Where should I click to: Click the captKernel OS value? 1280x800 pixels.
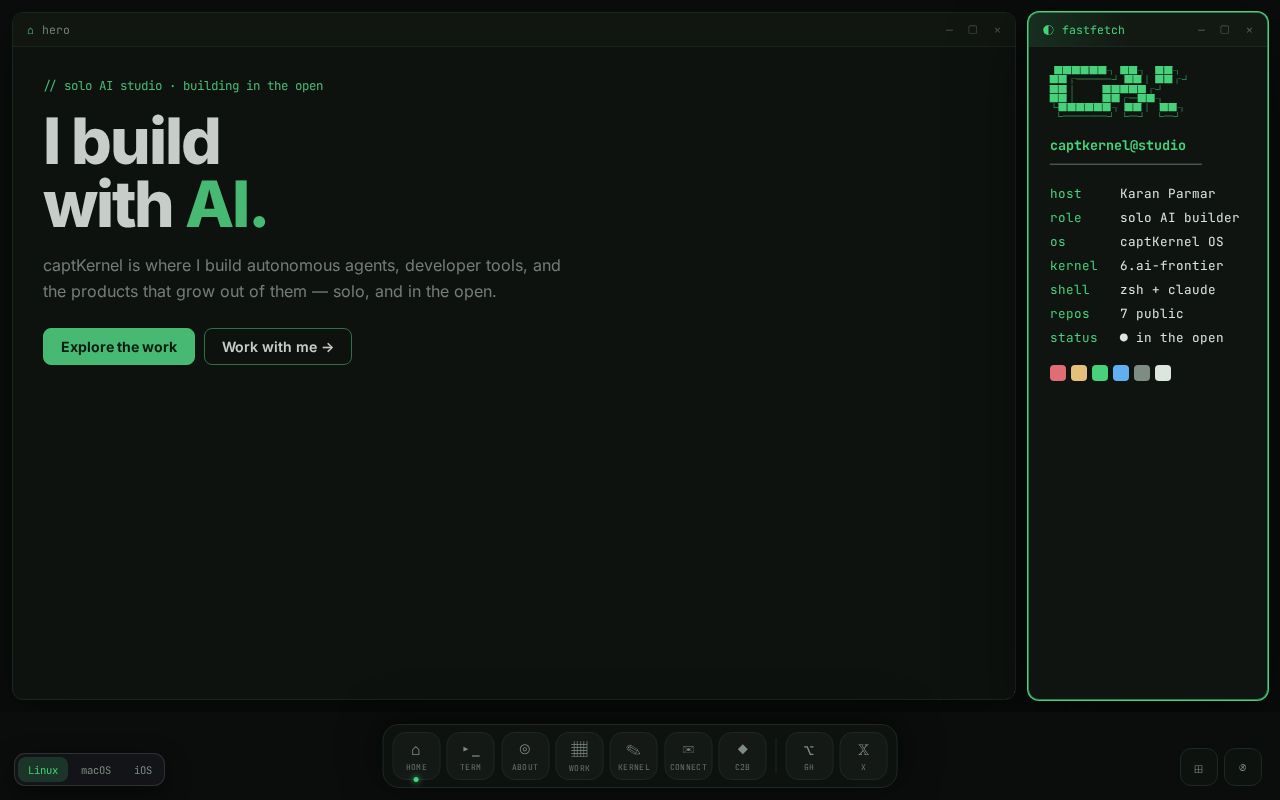1172,242
